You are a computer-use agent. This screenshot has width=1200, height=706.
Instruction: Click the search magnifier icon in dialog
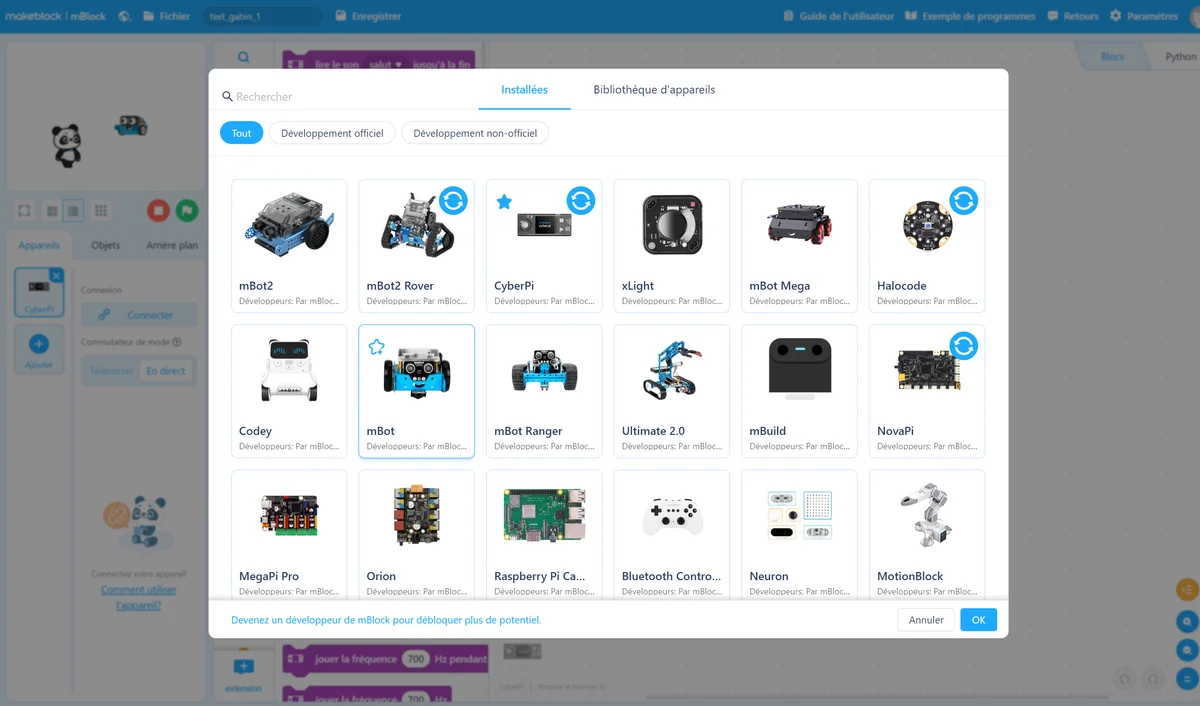tap(227, 97)
